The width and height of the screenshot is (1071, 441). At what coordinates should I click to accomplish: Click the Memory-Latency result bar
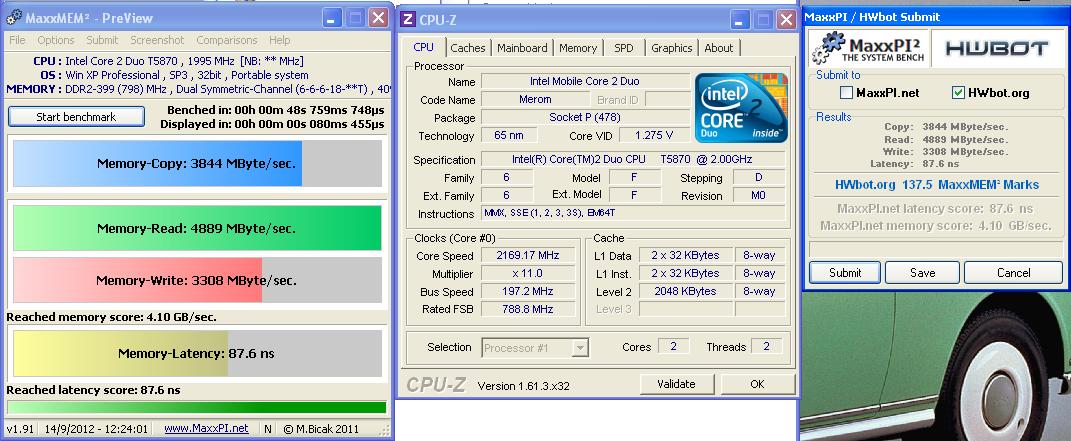(197, 354)
